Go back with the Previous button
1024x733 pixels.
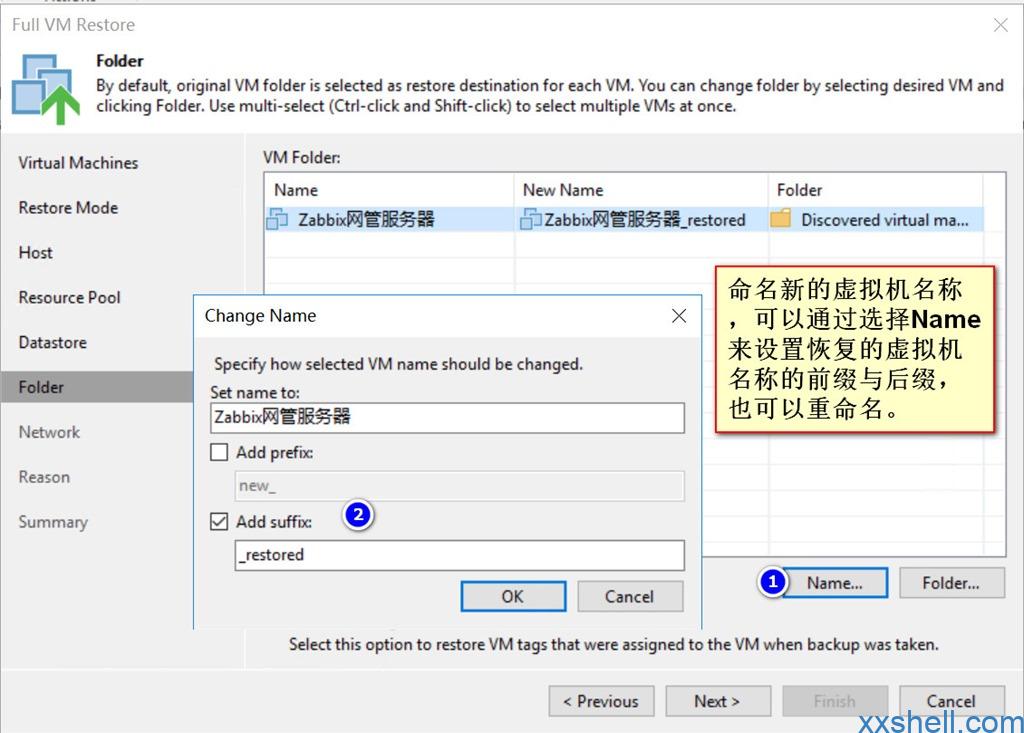pyautogui.click(x=601, y=702)
